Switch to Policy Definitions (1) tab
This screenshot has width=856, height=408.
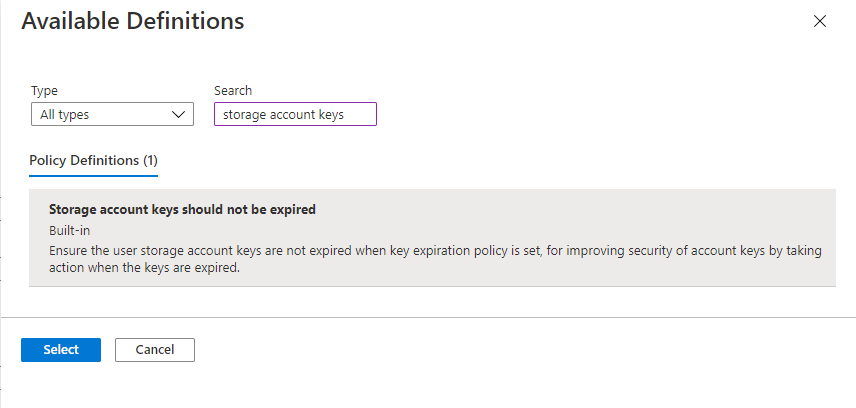click(94, 160)
